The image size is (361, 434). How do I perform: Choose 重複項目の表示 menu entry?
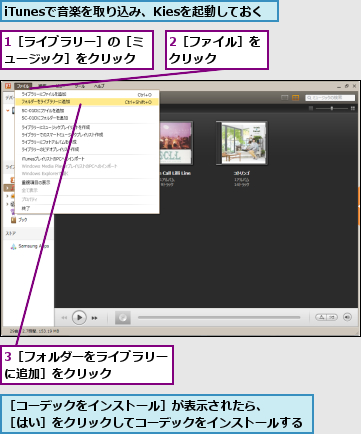(x=87, y=182)
